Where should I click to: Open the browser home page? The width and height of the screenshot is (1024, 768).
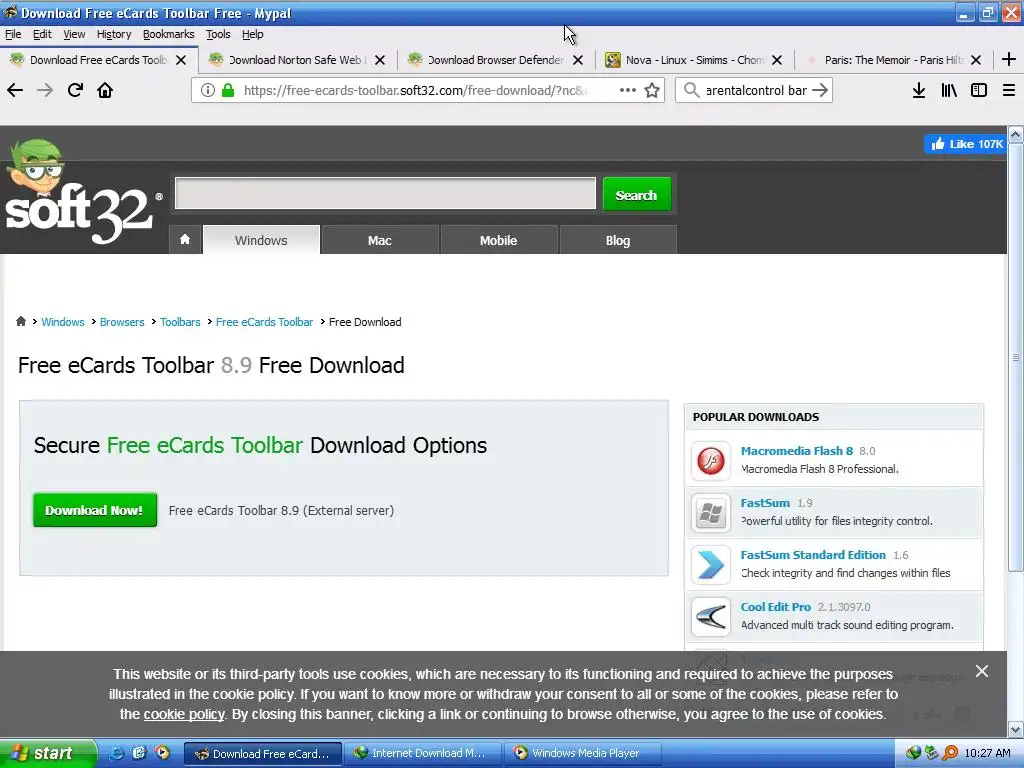coord(105,90)
